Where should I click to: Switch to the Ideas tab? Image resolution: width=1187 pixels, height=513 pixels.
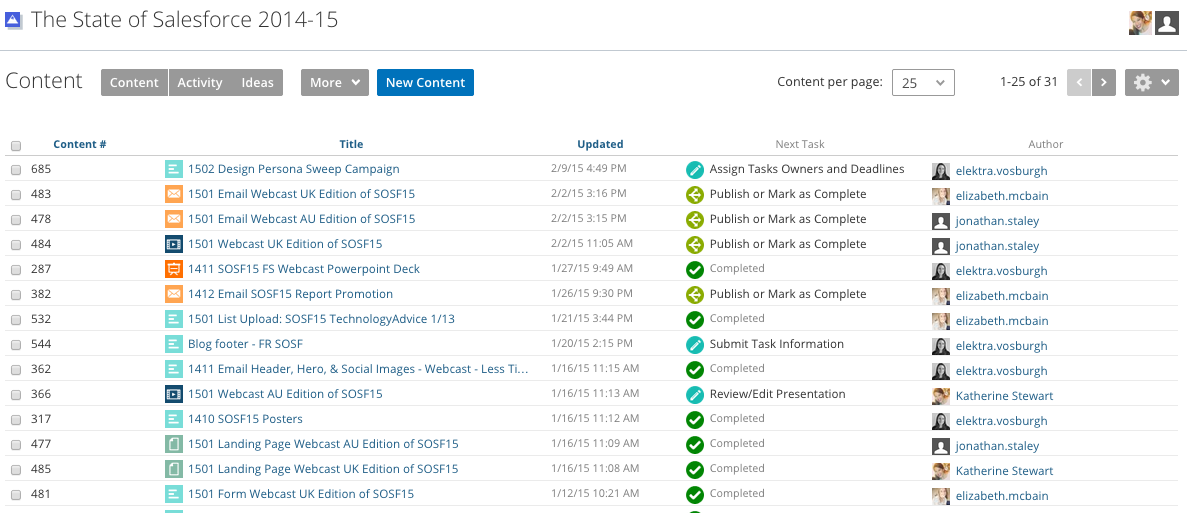pyautogui.click(x=257, y=83)
